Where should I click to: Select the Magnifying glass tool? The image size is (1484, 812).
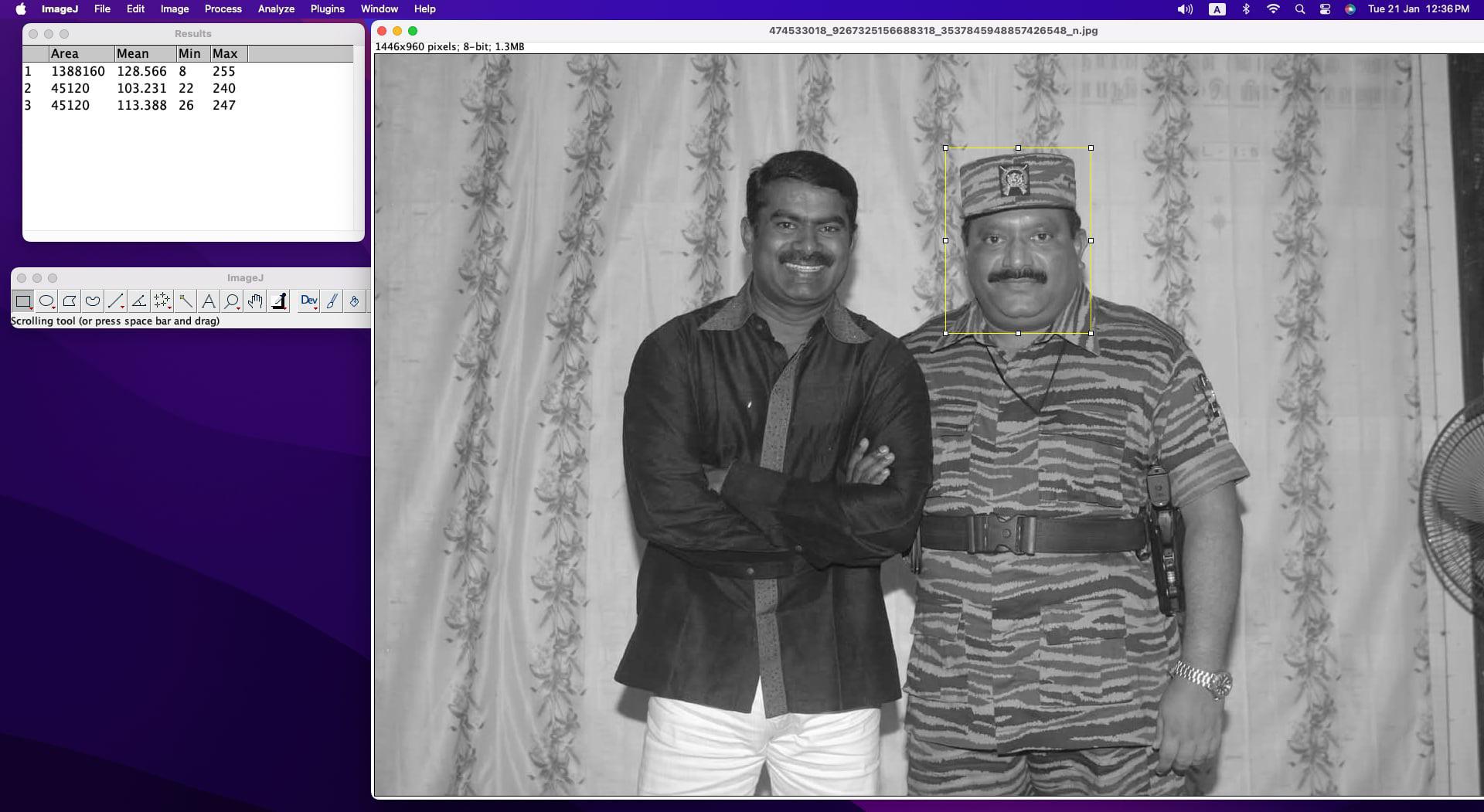pos(232,301)
